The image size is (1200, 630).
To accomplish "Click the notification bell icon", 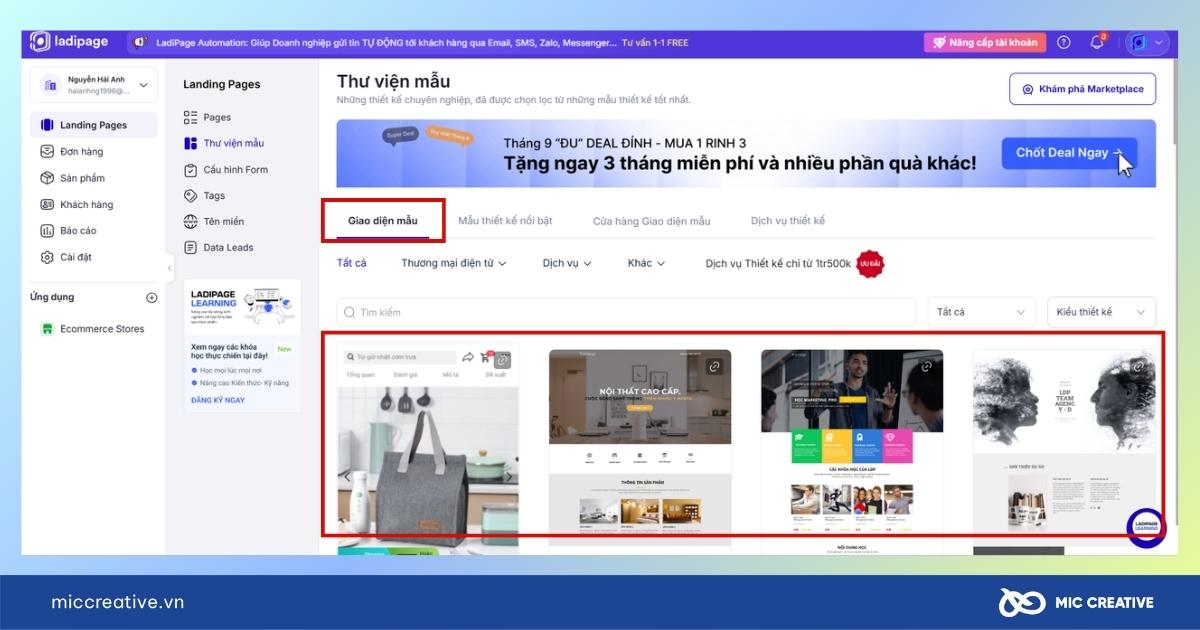I will (1097, 43).
